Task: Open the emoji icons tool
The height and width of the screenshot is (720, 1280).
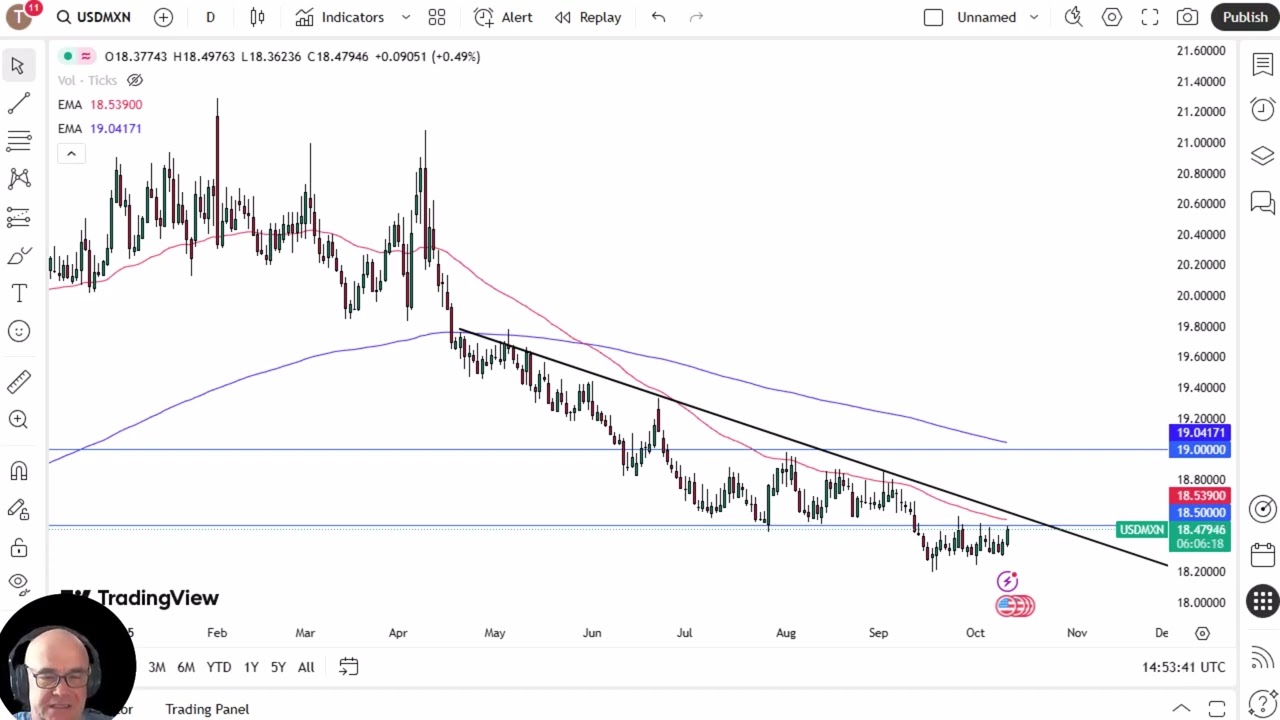Action: pyautogui.click(x=18, y=331)
